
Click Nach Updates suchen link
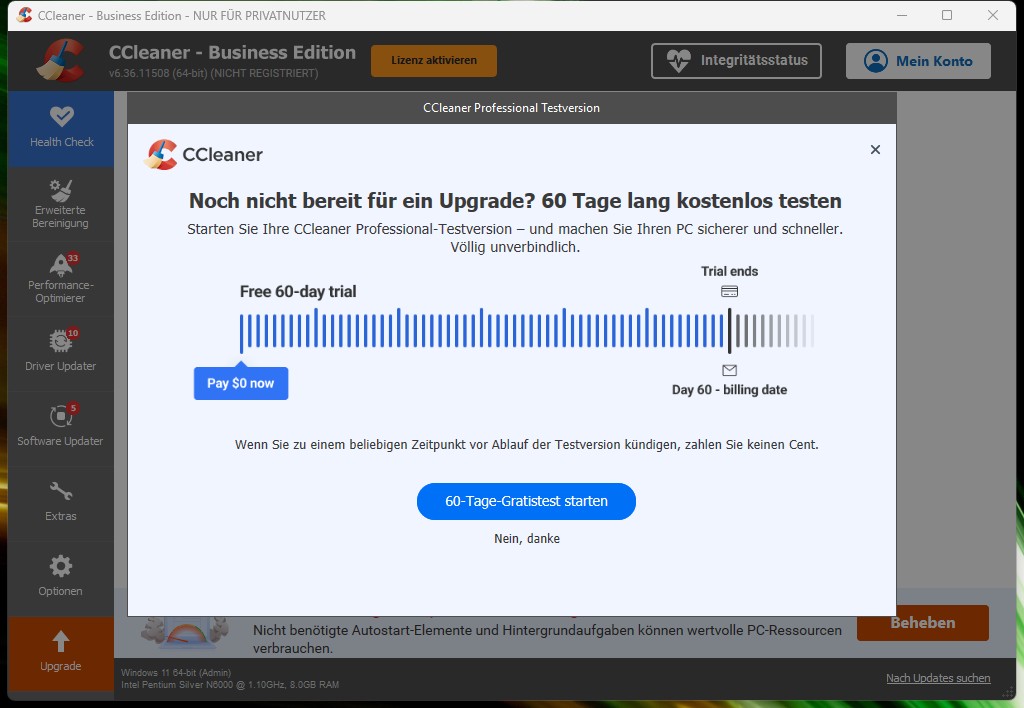(938, 678)
